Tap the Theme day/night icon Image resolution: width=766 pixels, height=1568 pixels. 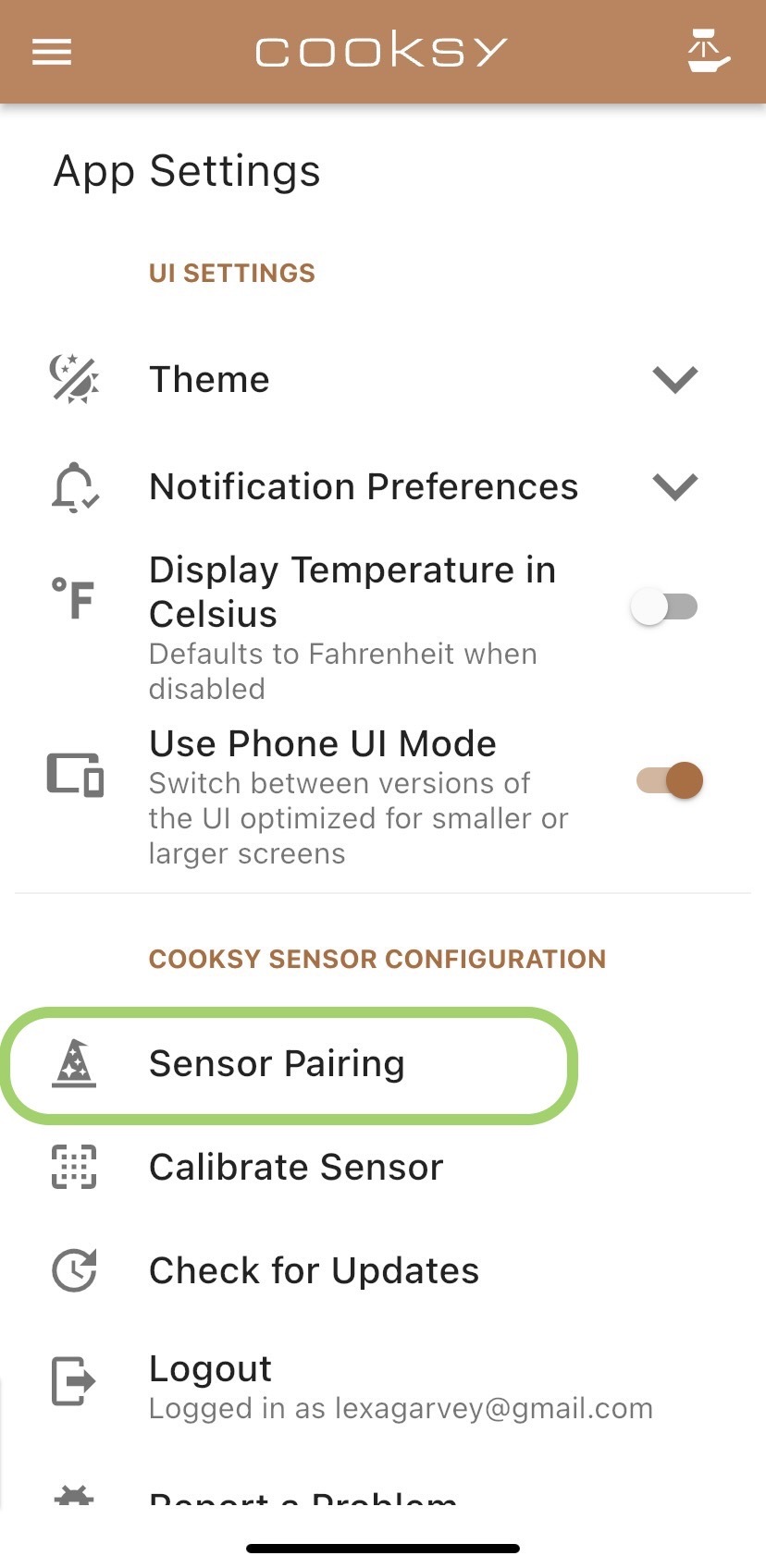pyautogui.click(x=74, y=379)
